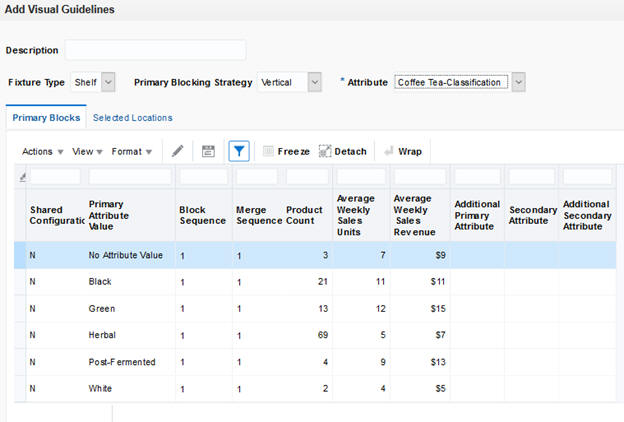Click the calendar-style toolbar icon
624x422 pixels.
point(208,151)
